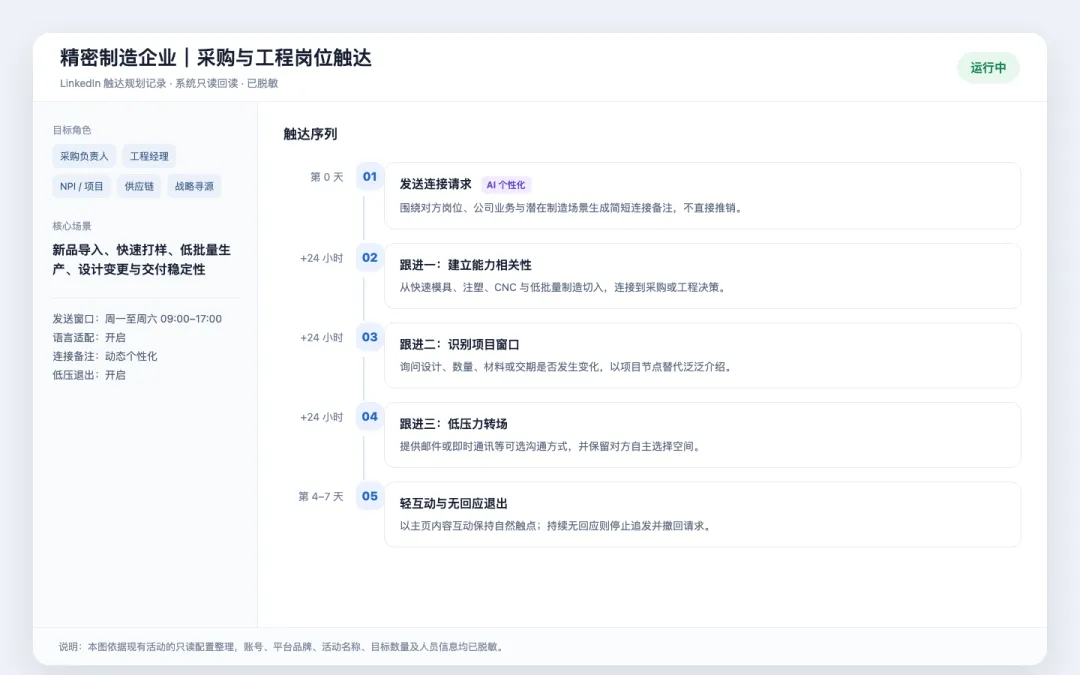Viewport: 1080px width, 675px height.
Task: Click the 新品导入、快速打样 core scenario text
Action: 141,260
